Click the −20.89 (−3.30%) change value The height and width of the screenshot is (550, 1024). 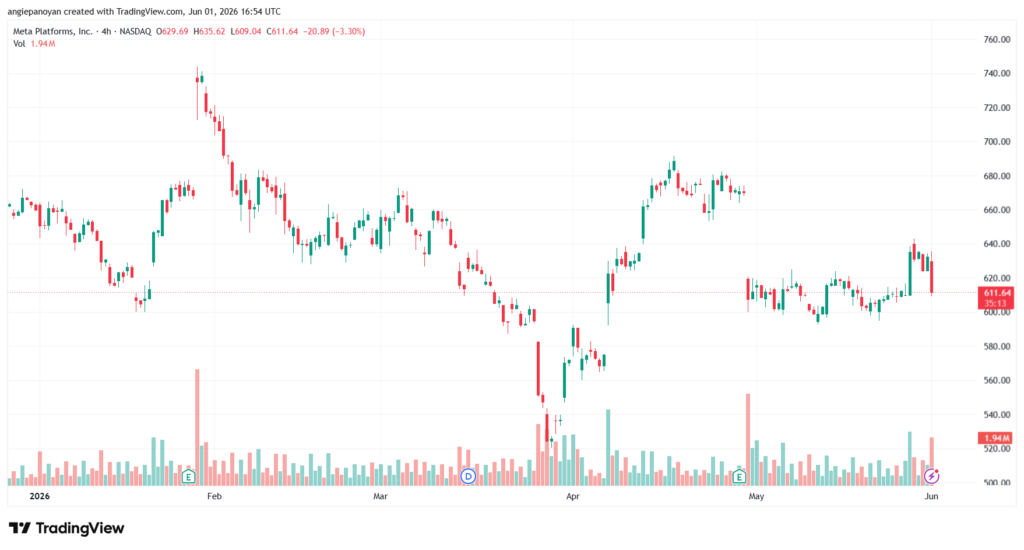336,31
